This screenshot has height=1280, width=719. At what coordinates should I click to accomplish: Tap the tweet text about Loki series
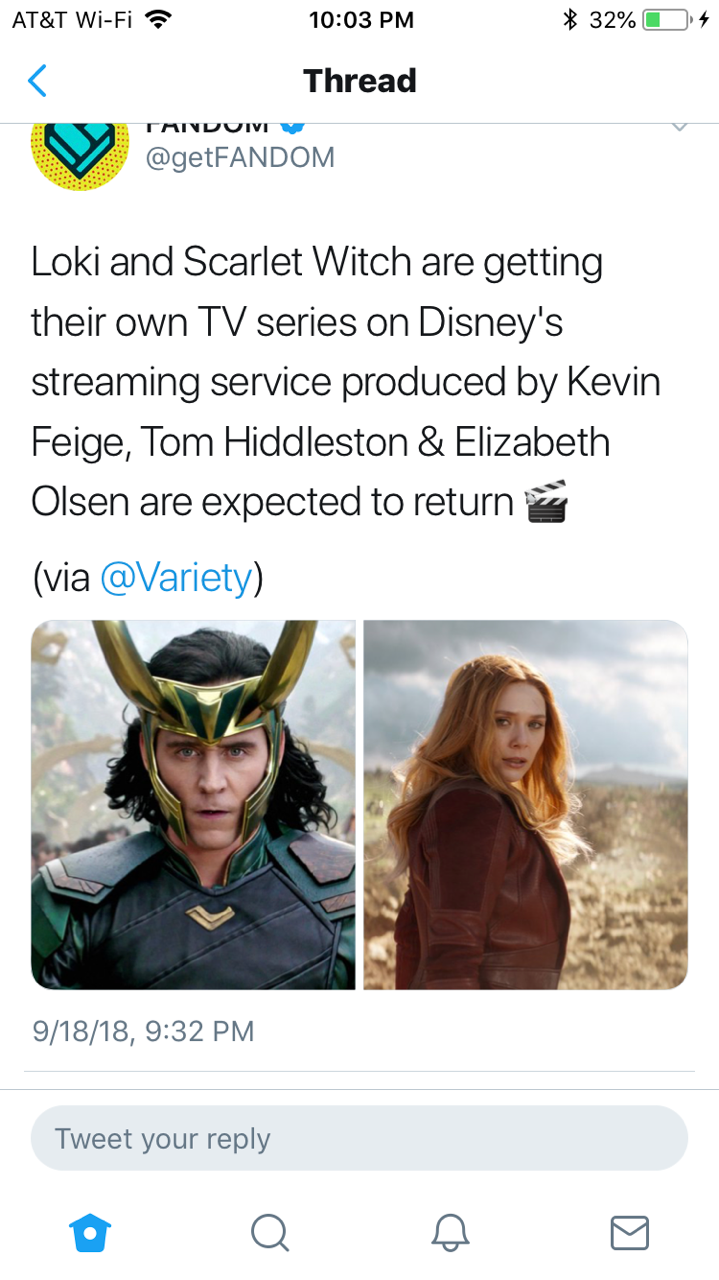tap(346, 382)
